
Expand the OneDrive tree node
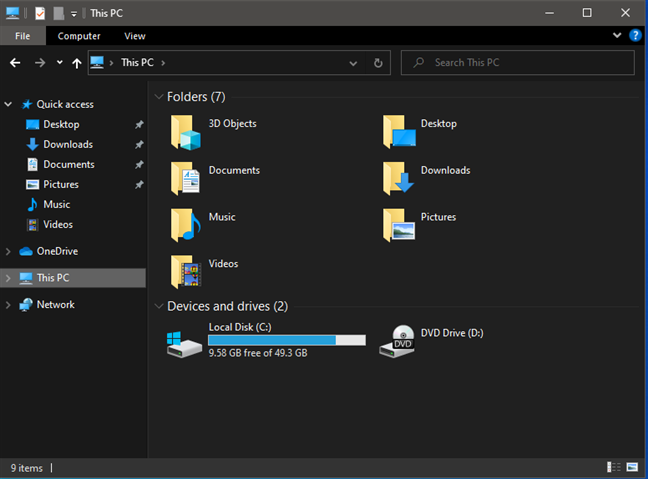[x=8, y=252]
